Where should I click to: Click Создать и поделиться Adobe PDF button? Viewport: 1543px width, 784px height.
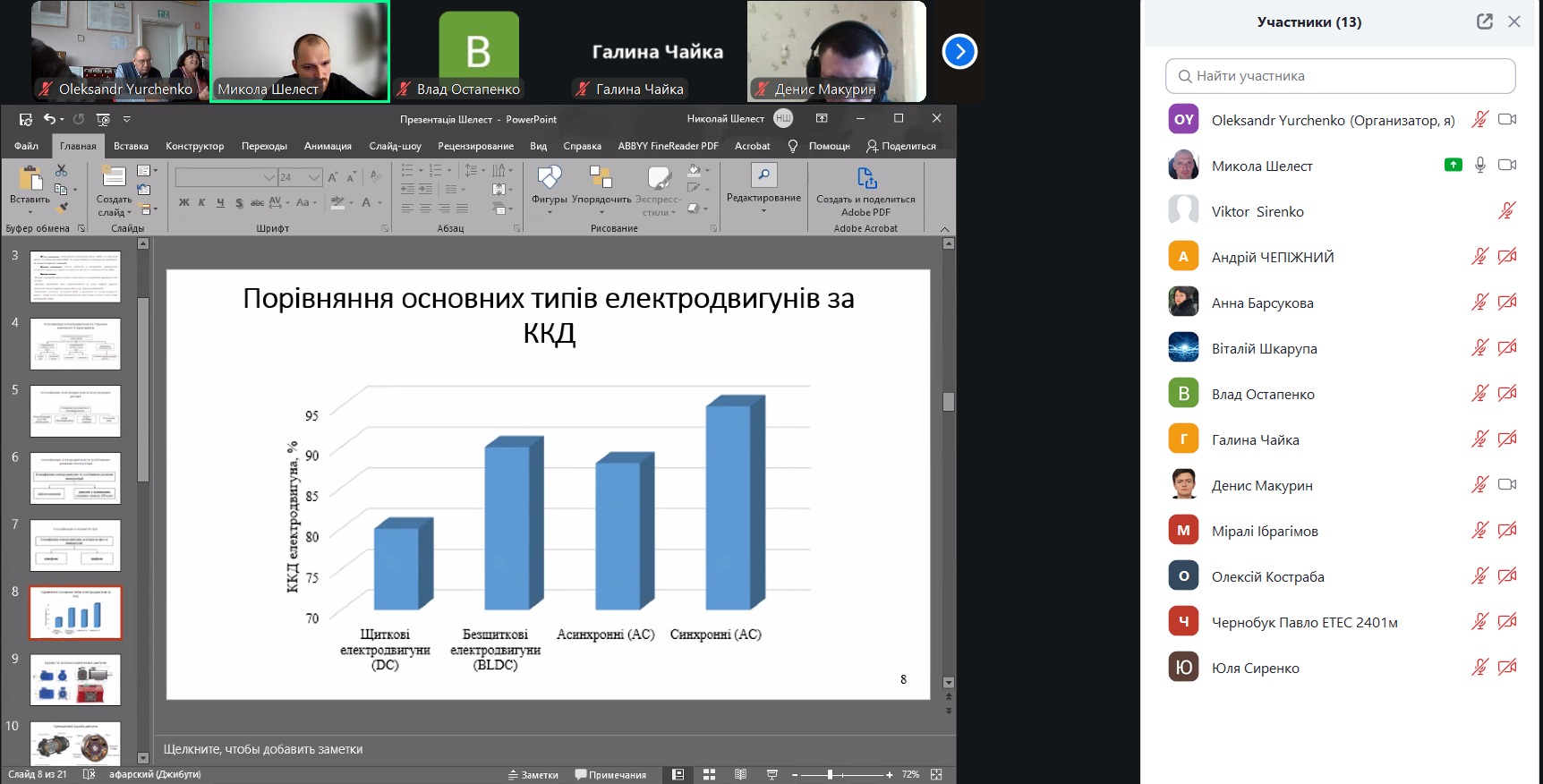pyautogui.click(x=865, y=191)
